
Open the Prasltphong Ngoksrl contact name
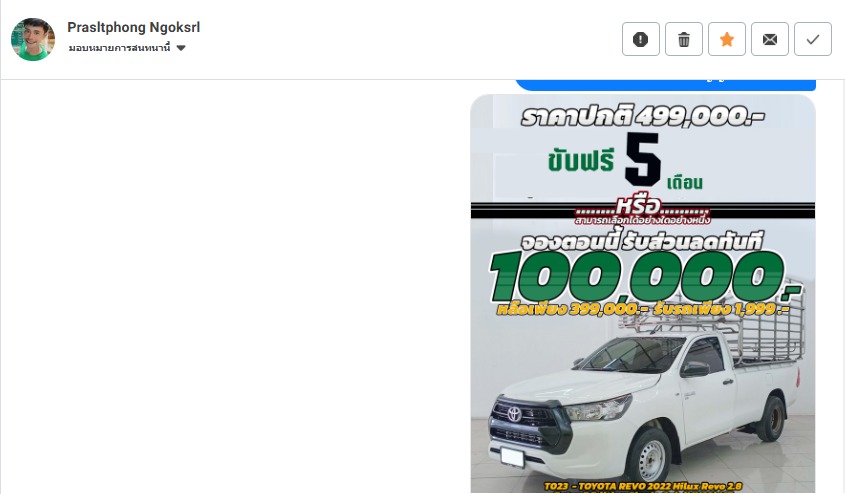(x=133, y=27)
